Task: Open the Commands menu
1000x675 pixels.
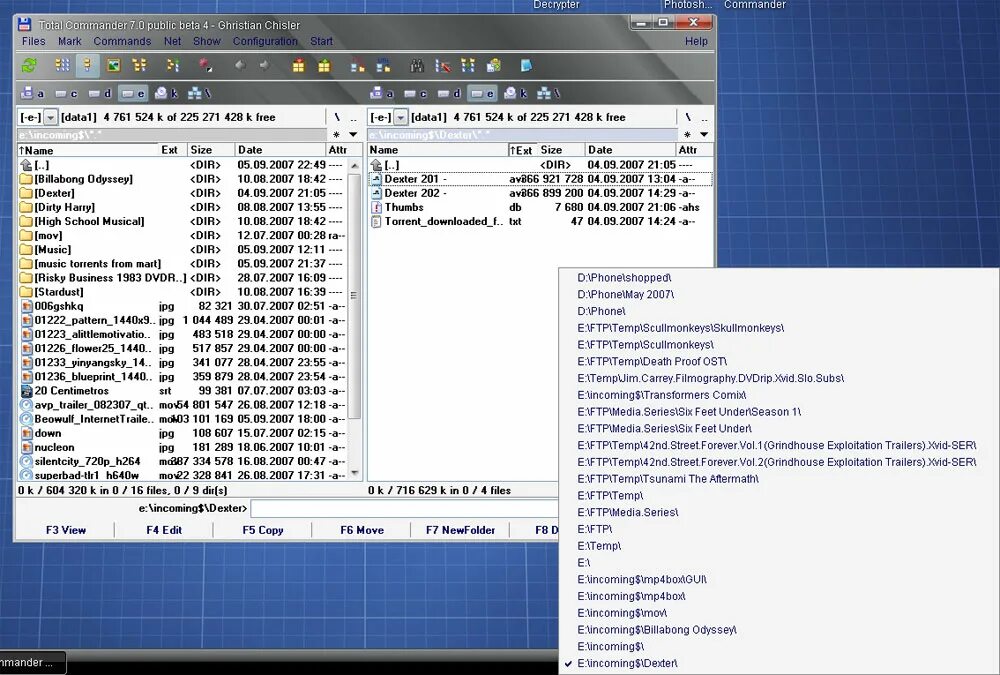Action: point(122,41)
